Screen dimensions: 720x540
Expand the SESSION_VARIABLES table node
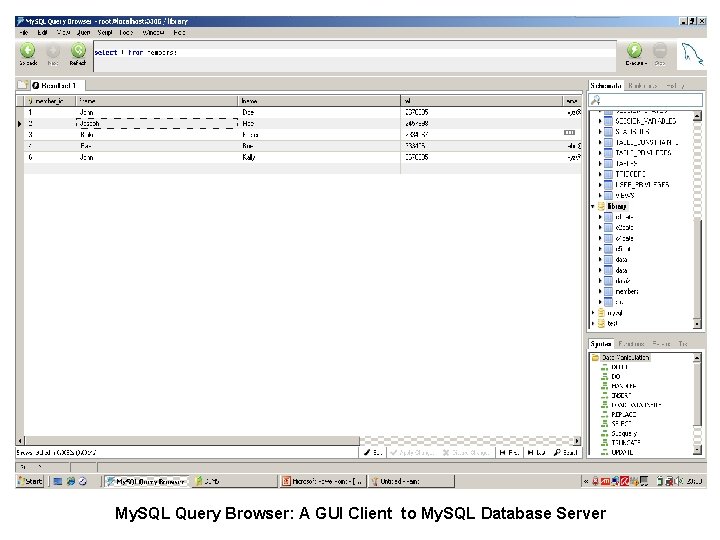[x=600, y=121]
